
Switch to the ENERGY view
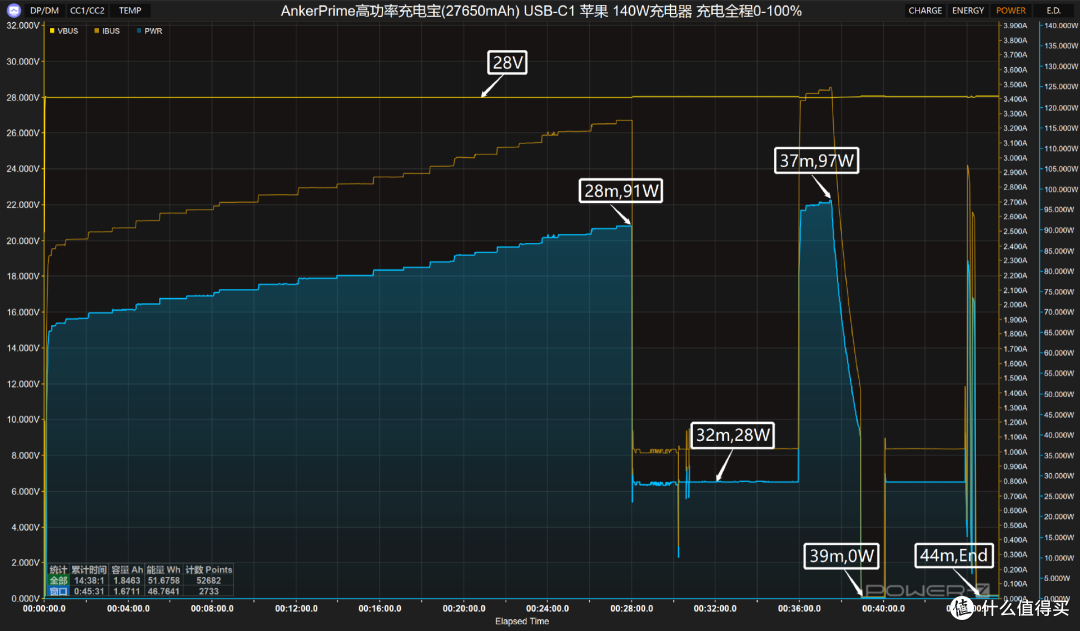pos(968,10)
